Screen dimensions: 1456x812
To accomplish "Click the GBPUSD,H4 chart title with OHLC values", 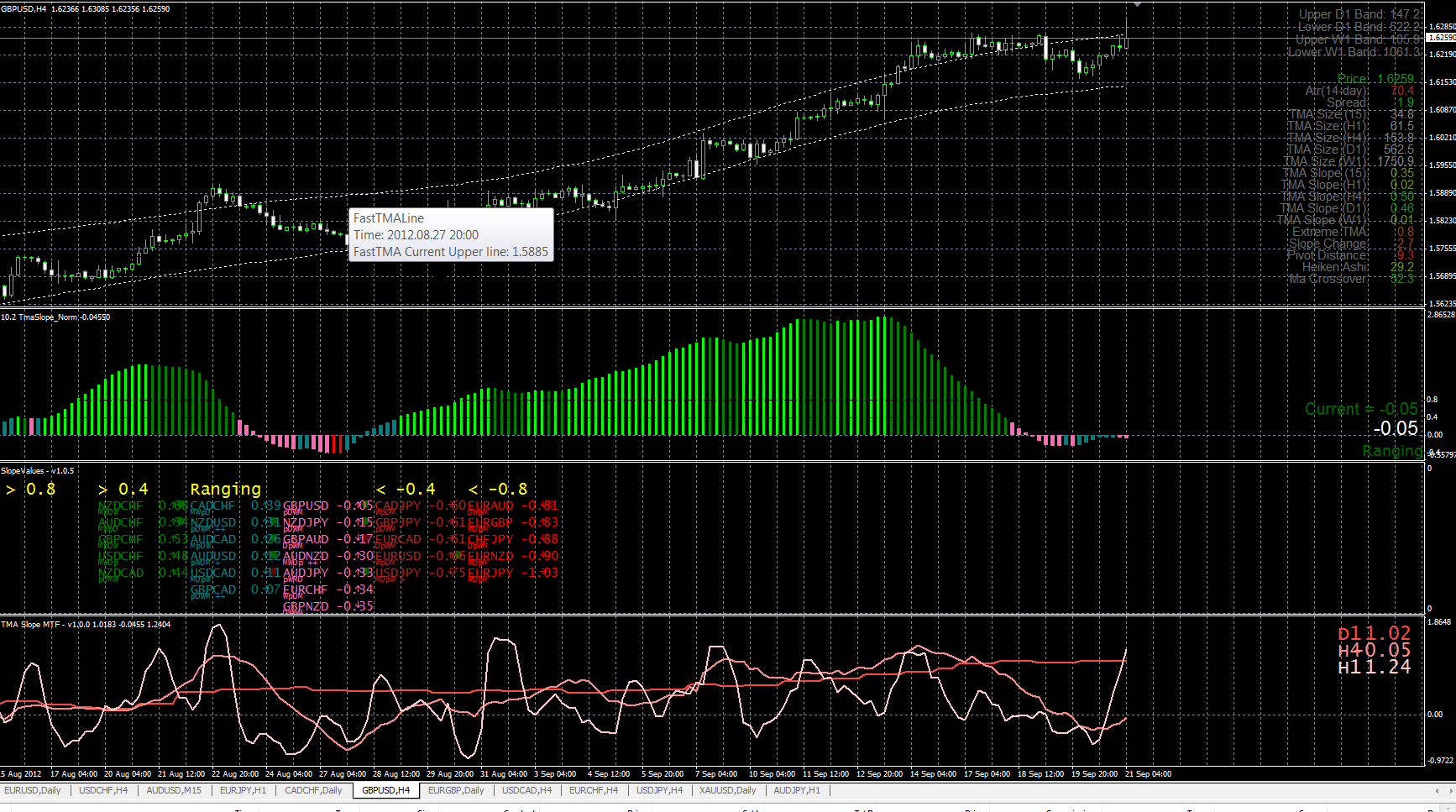I will [x=85, y=9].
